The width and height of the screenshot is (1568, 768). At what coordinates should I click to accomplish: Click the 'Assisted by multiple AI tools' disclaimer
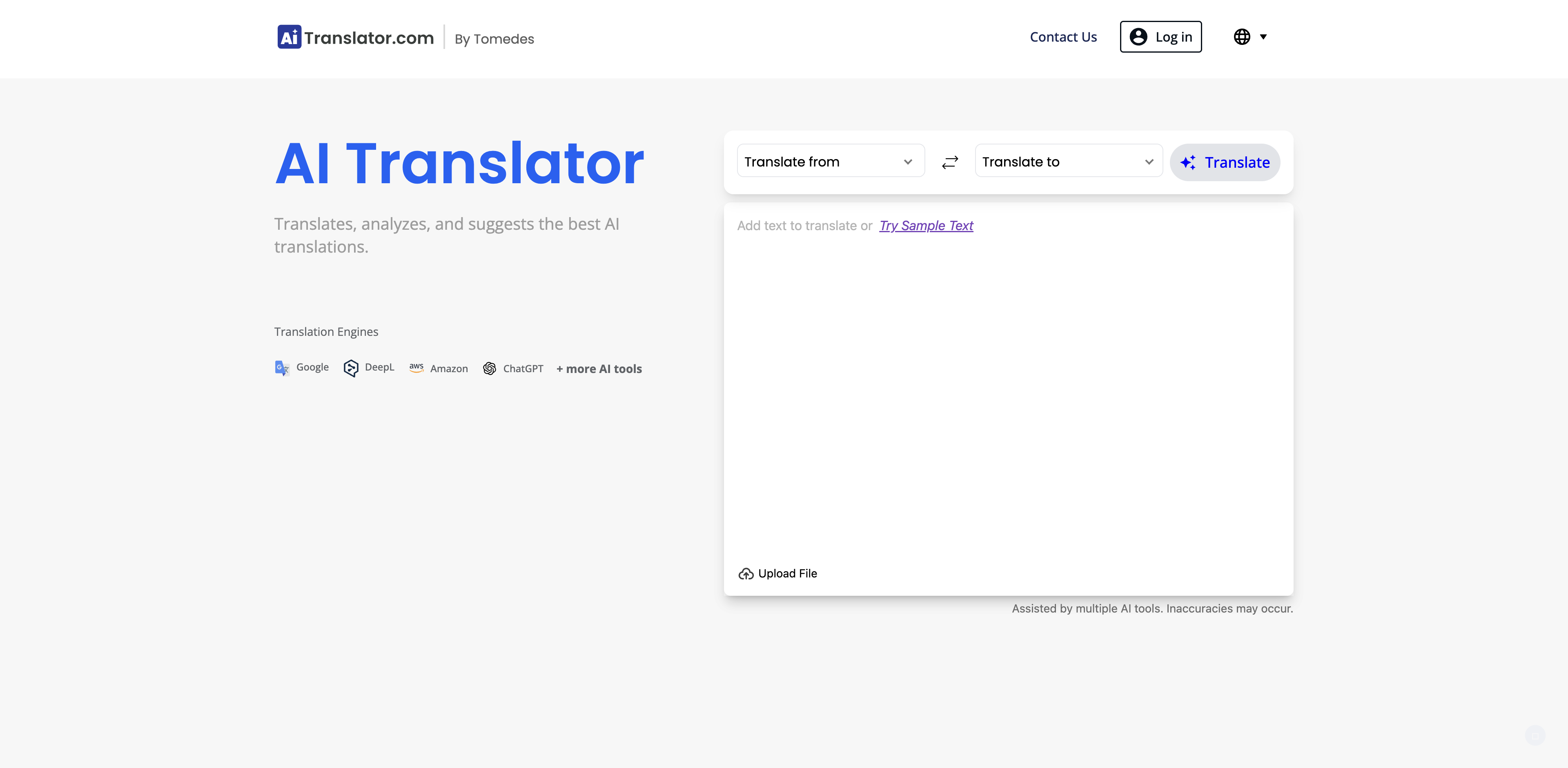point(1152,608)
